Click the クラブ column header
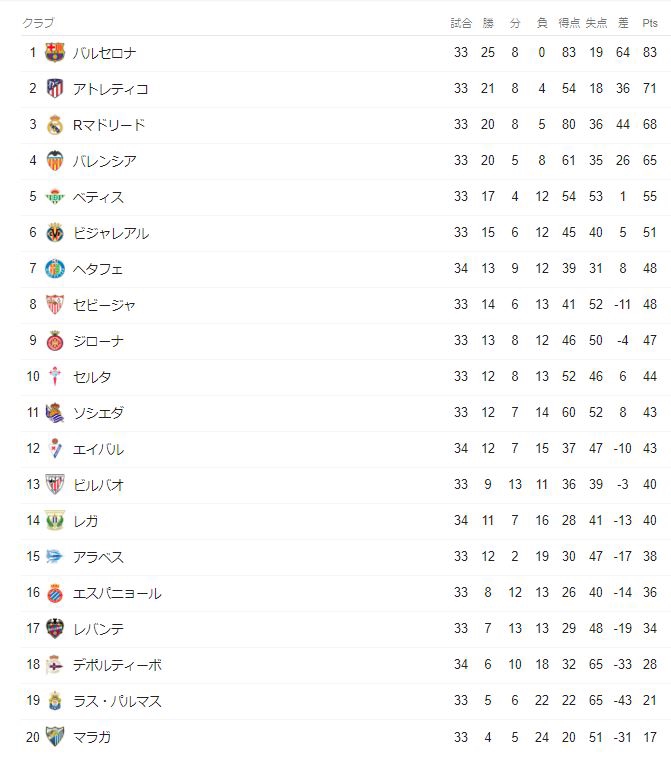 [38, 23]
